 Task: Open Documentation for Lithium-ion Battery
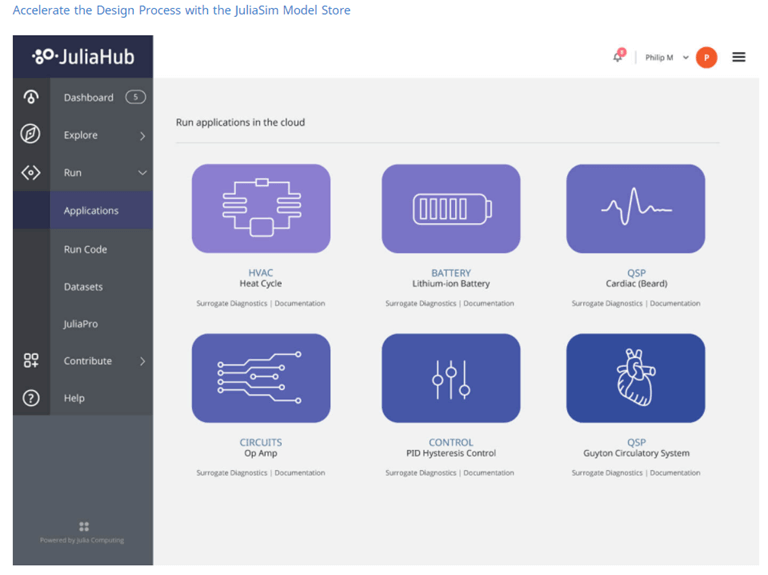(489, 303)
